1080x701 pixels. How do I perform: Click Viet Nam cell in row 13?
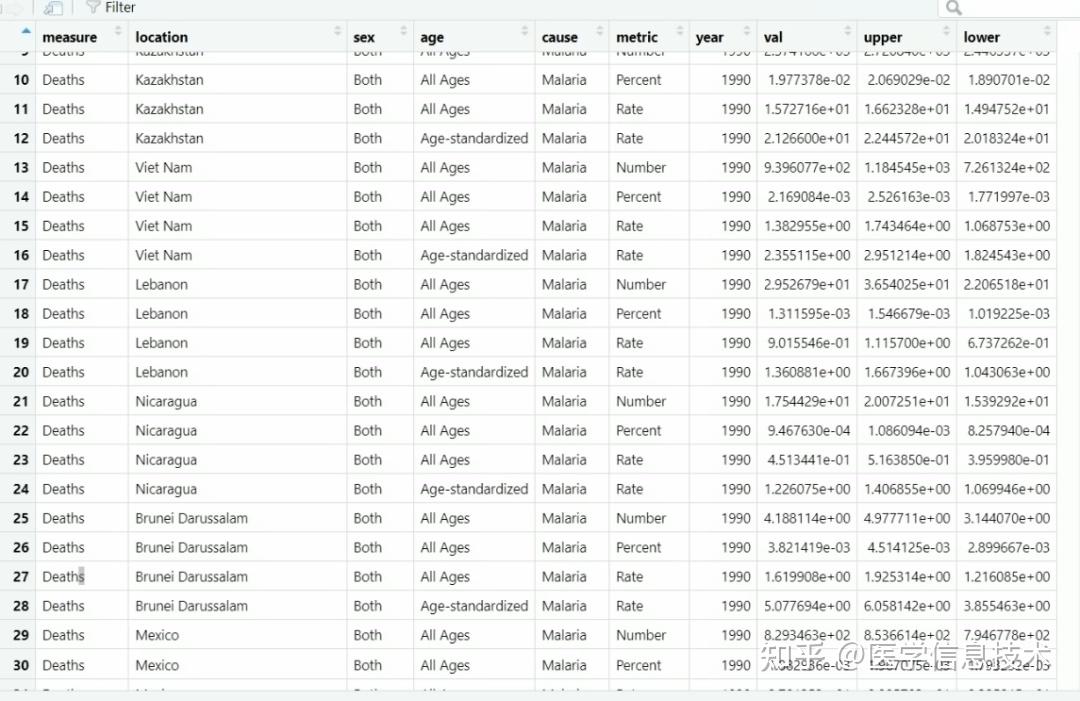coord(164,167)
